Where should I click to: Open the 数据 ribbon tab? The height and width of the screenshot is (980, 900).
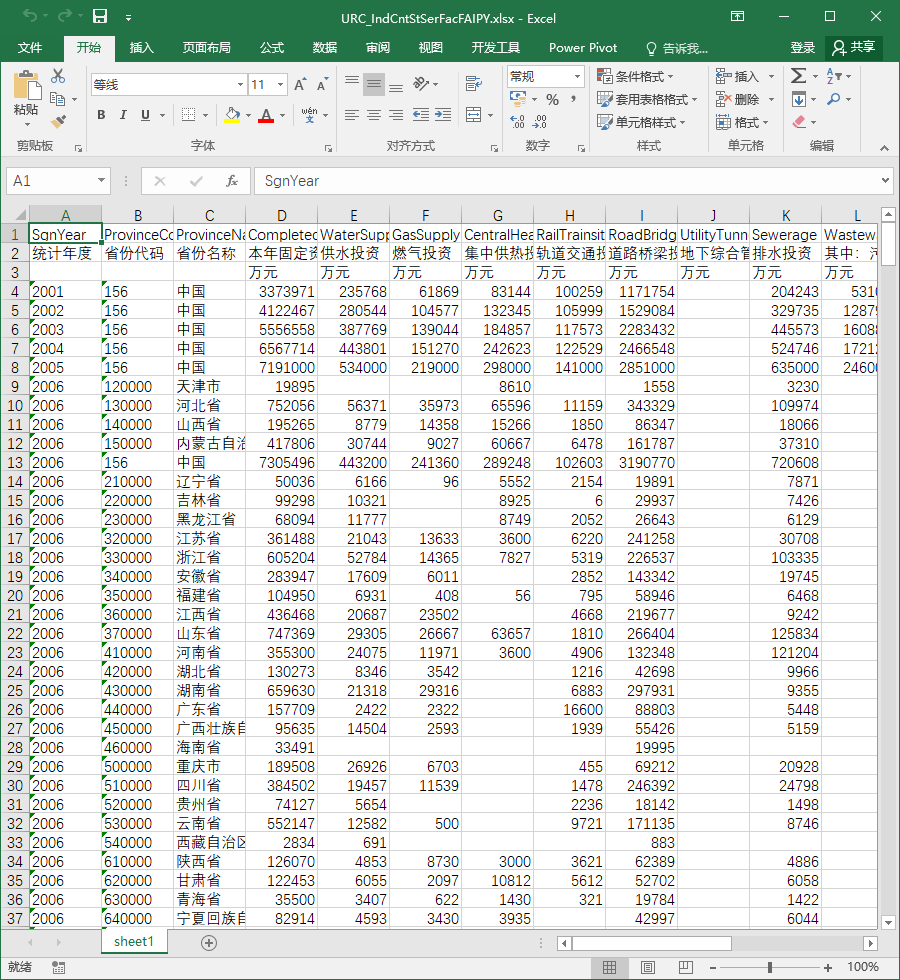[325, 48]
